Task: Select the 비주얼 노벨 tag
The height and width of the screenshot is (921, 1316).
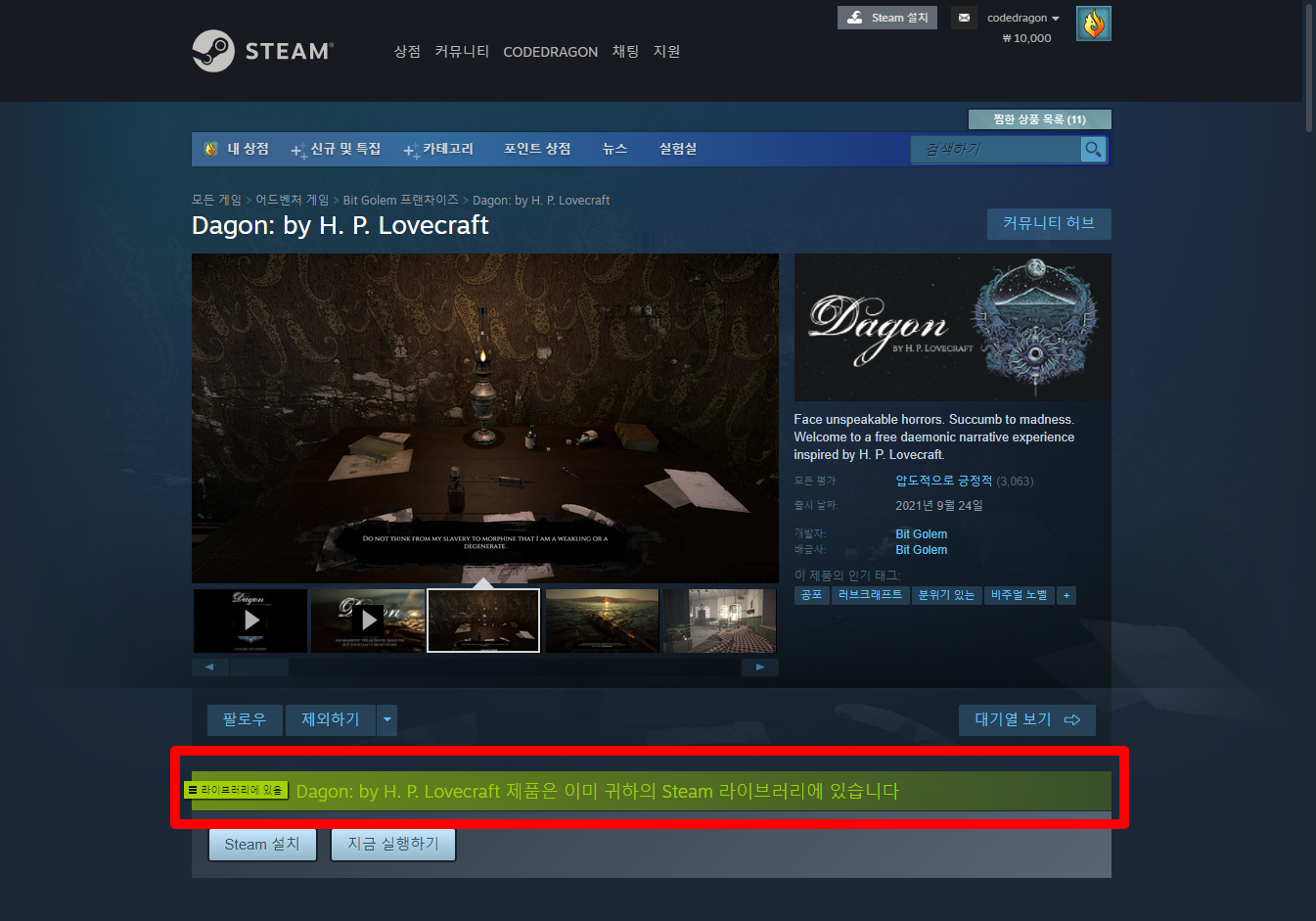Action: [x=1019, y=595]
